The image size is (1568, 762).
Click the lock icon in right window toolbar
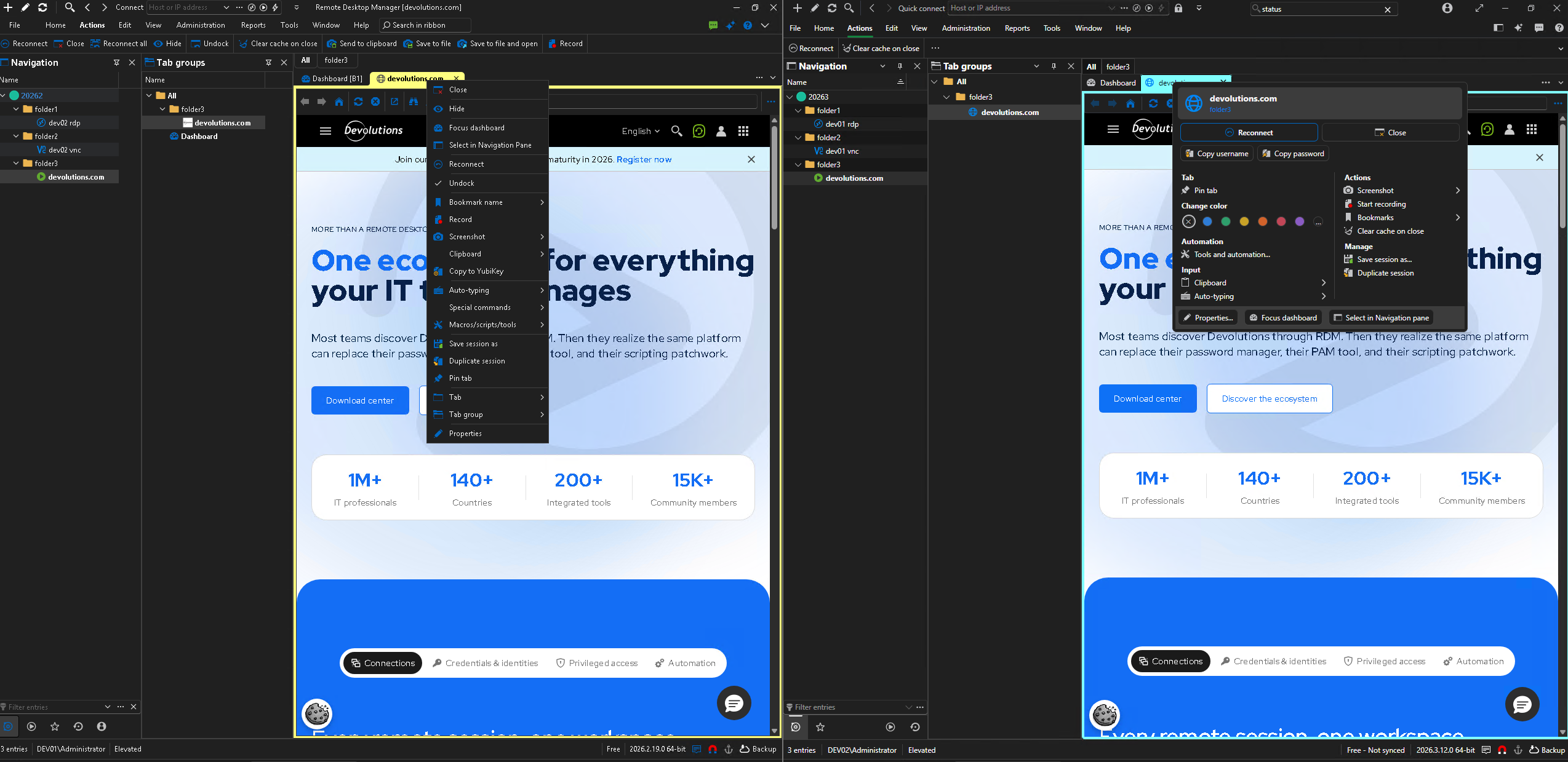pos(1178,8)
